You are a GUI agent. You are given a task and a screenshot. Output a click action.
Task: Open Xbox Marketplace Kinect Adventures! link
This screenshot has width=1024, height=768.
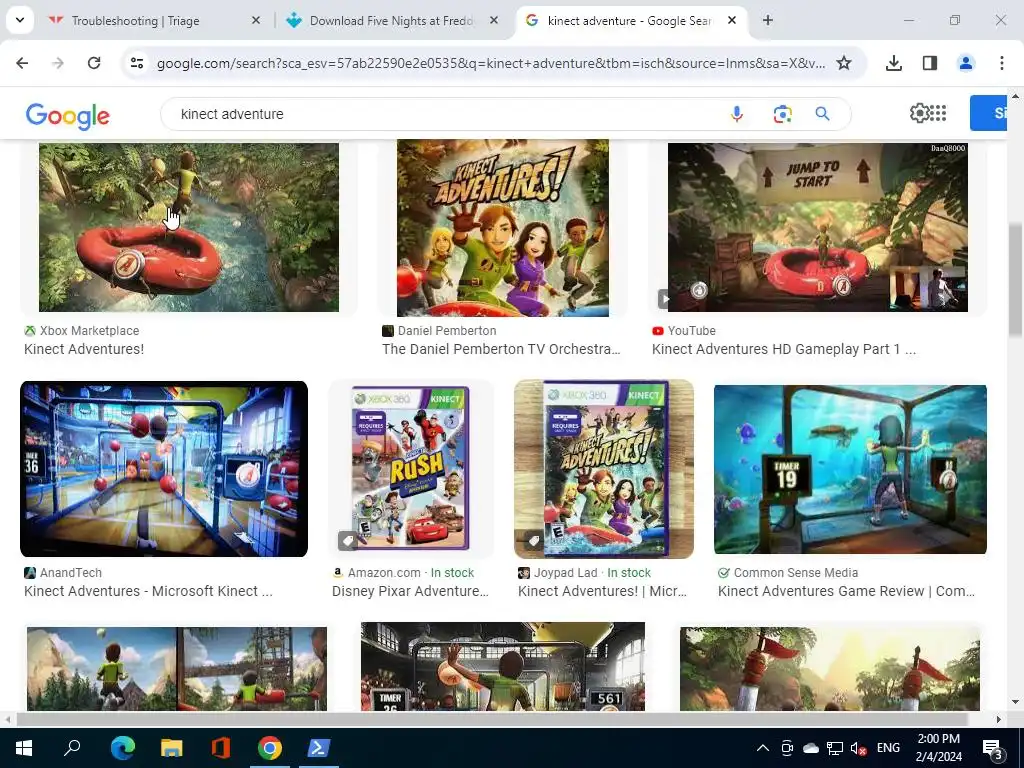point(84,349)
